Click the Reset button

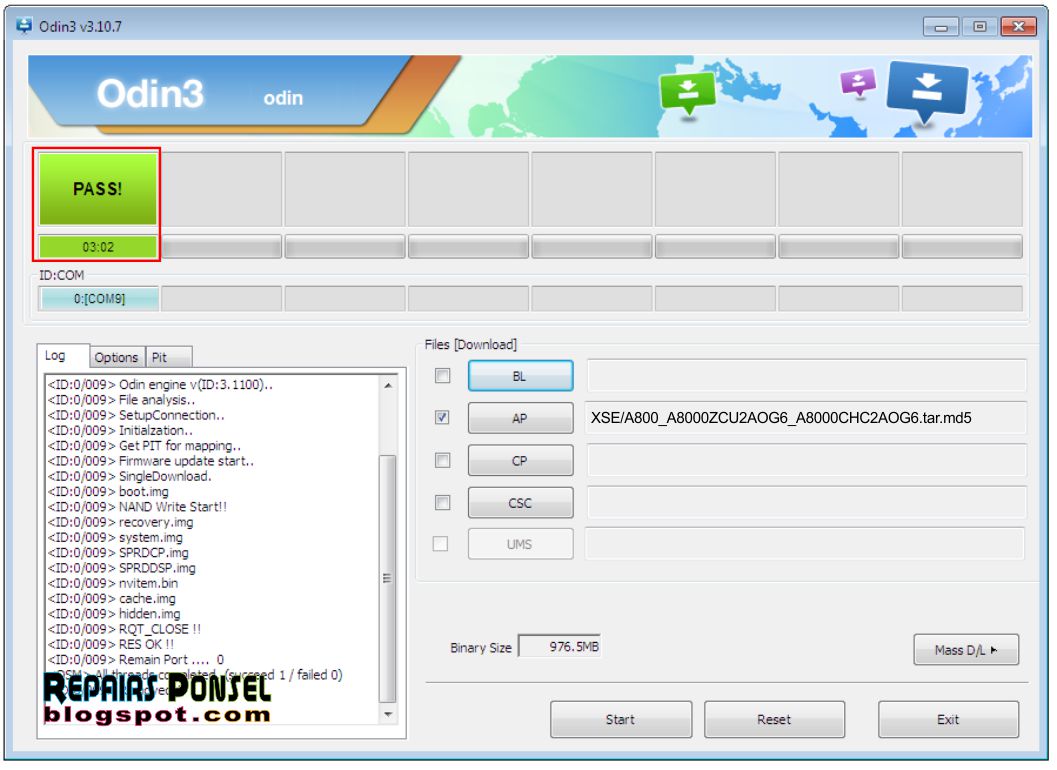point(775,719)
